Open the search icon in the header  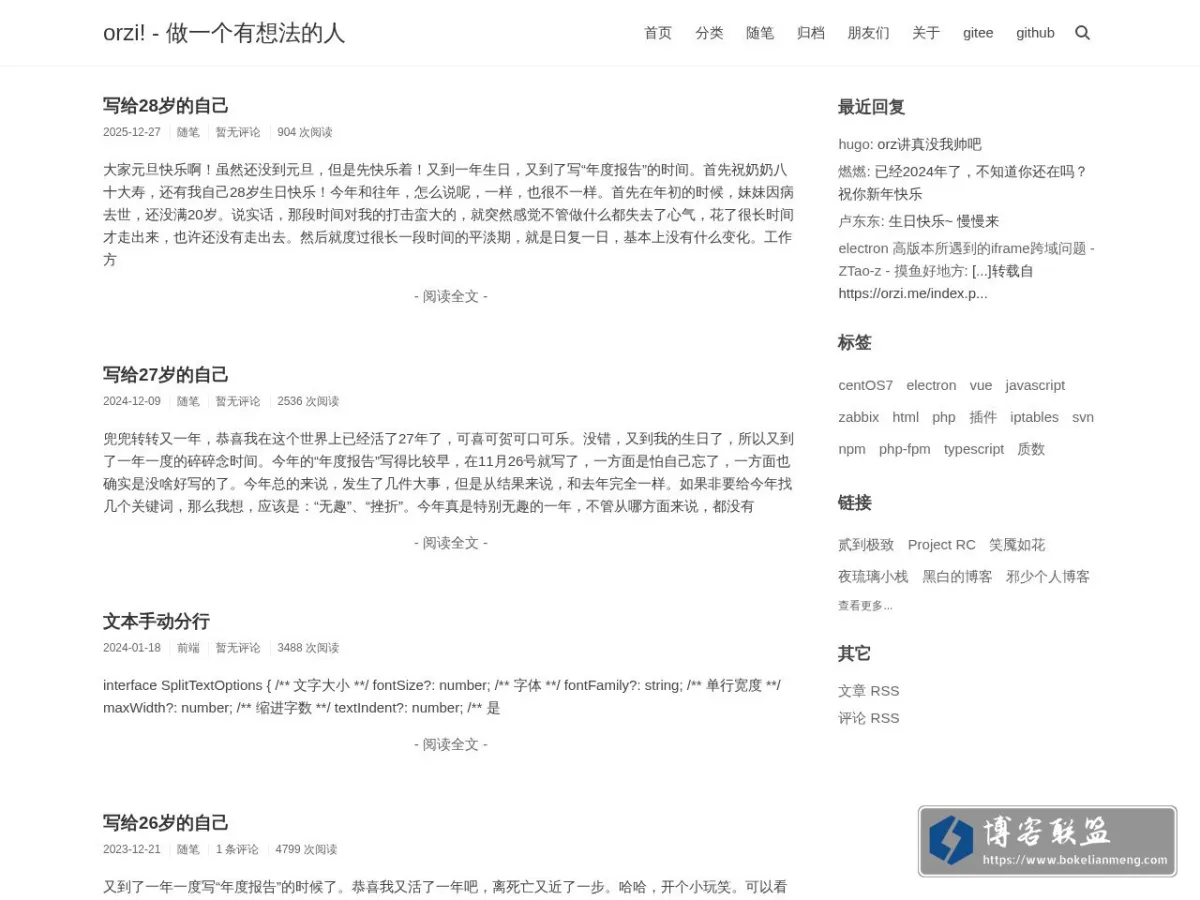point(1082,33)
